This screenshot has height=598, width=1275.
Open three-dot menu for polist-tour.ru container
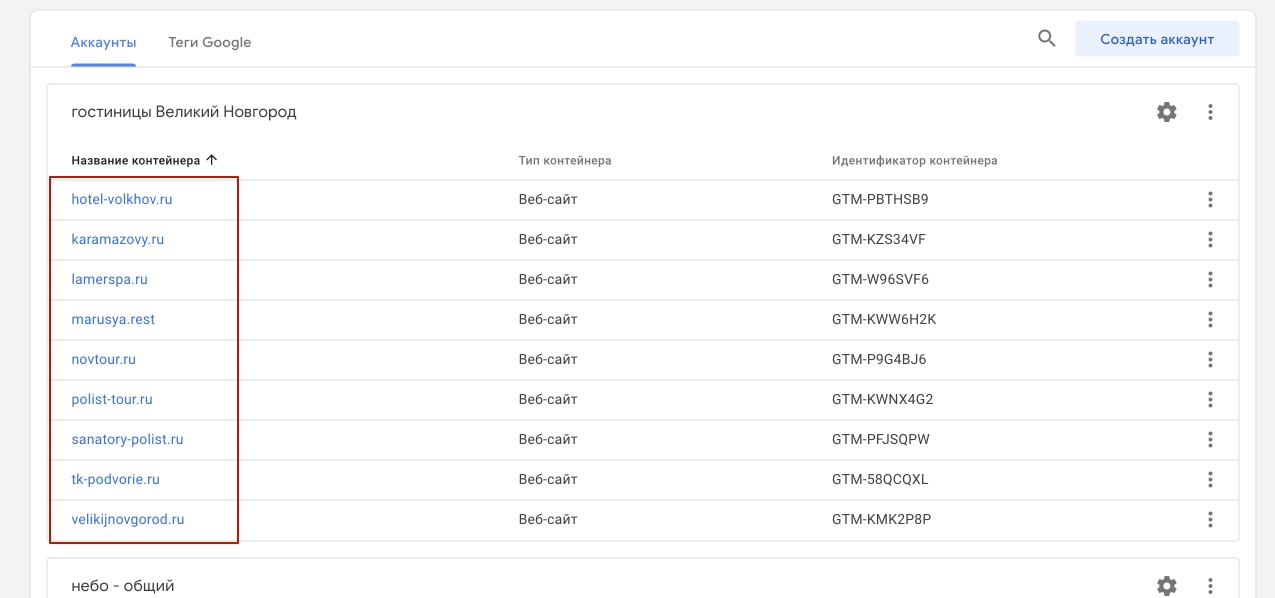pos(1210,400)
